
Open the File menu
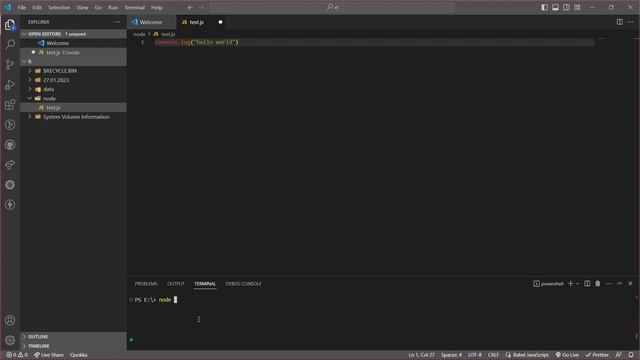coord(22,7)
